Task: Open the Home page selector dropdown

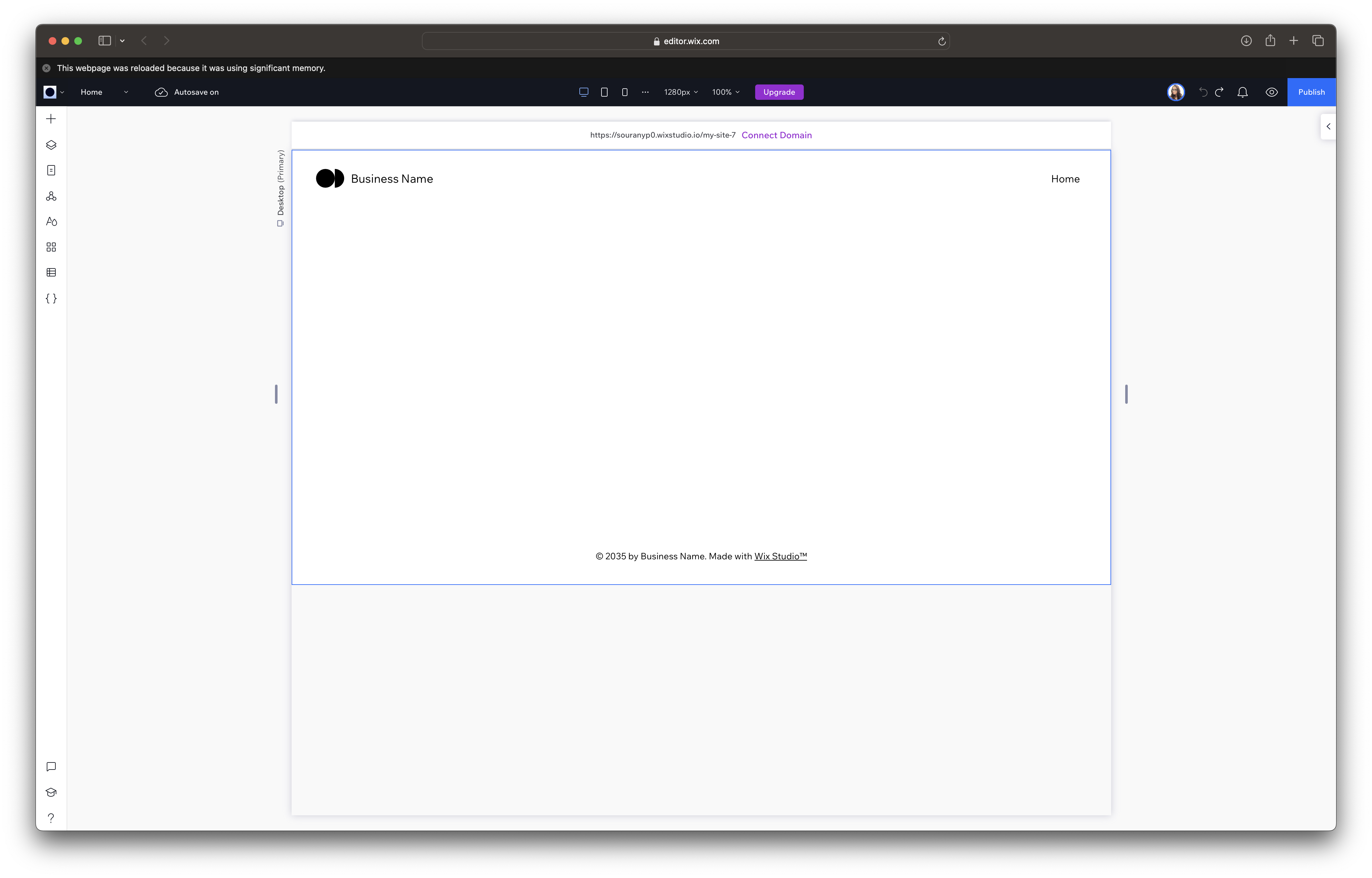Action: click(x=126, y=92)
